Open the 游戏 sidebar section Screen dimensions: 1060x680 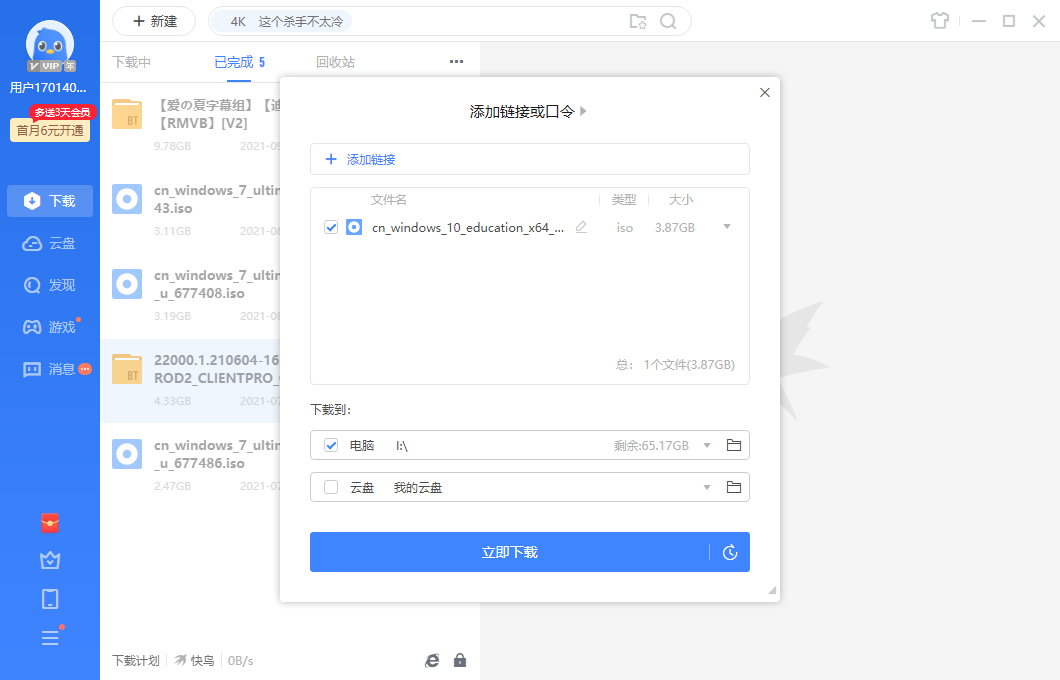[49, 326]
